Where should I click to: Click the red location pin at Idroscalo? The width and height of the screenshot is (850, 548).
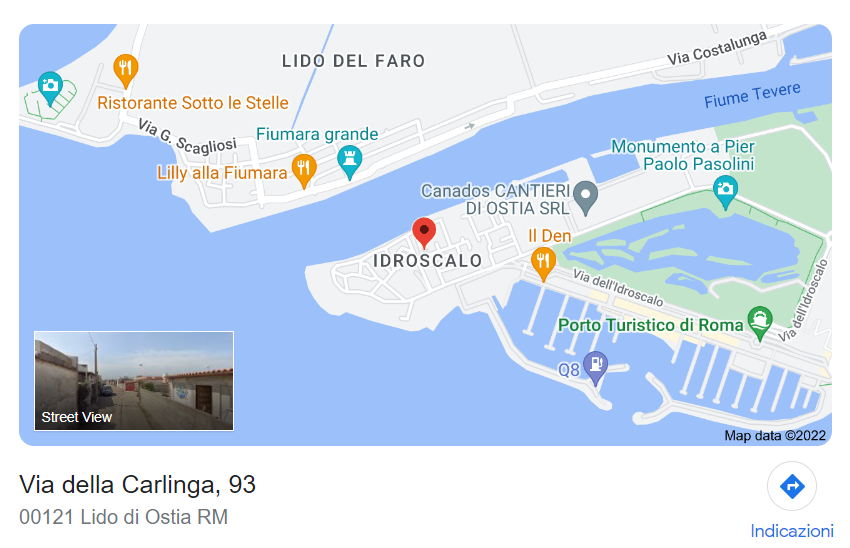(424, 233)
